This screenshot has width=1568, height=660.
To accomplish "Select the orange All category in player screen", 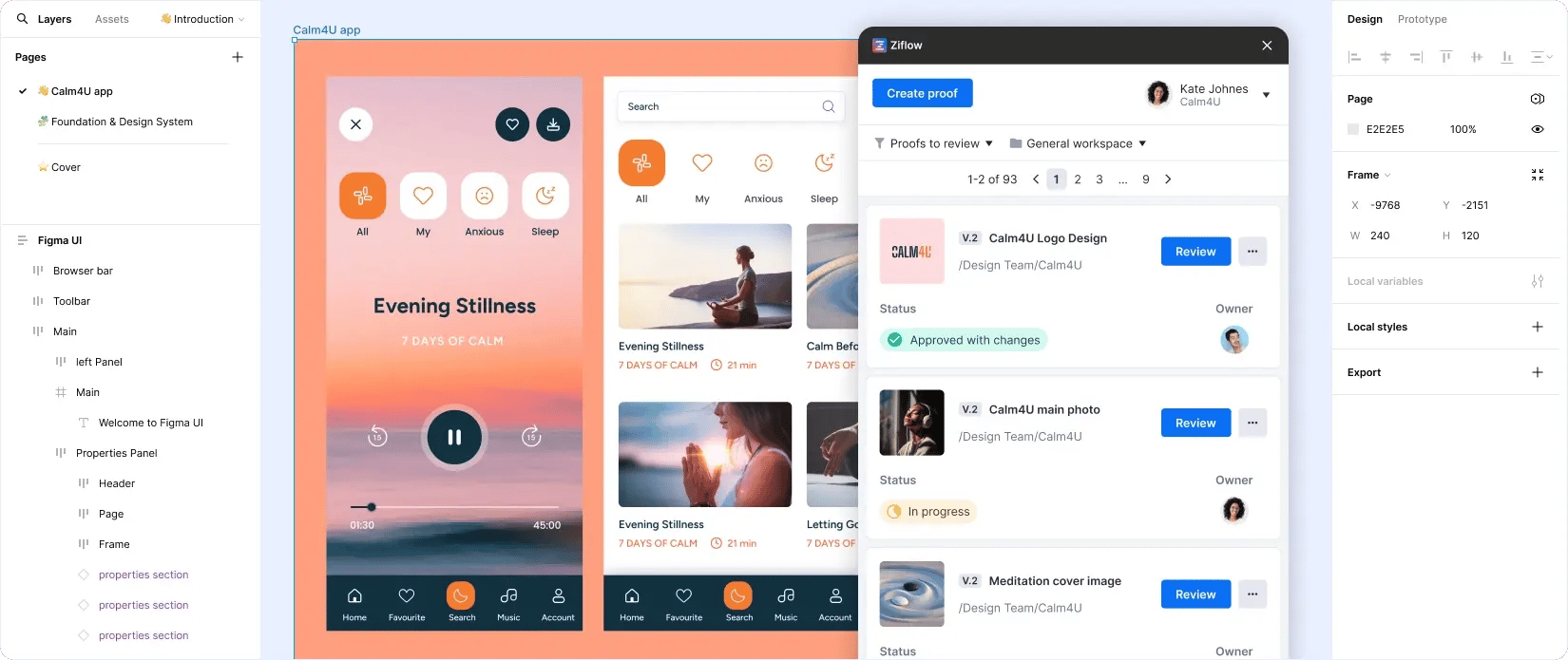I will pos(363,196).
